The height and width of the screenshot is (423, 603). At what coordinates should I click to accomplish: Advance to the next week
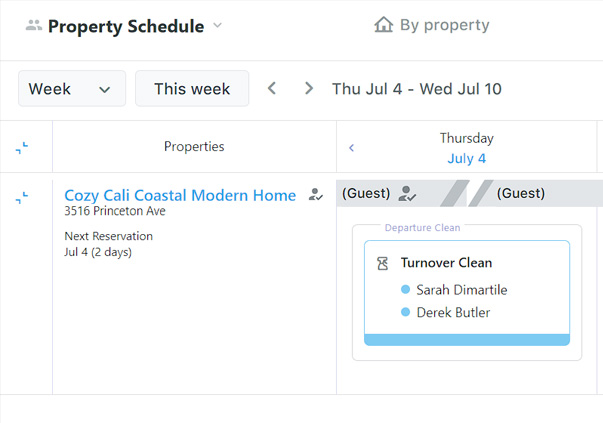pyautogui.click(x=309, y=89)
